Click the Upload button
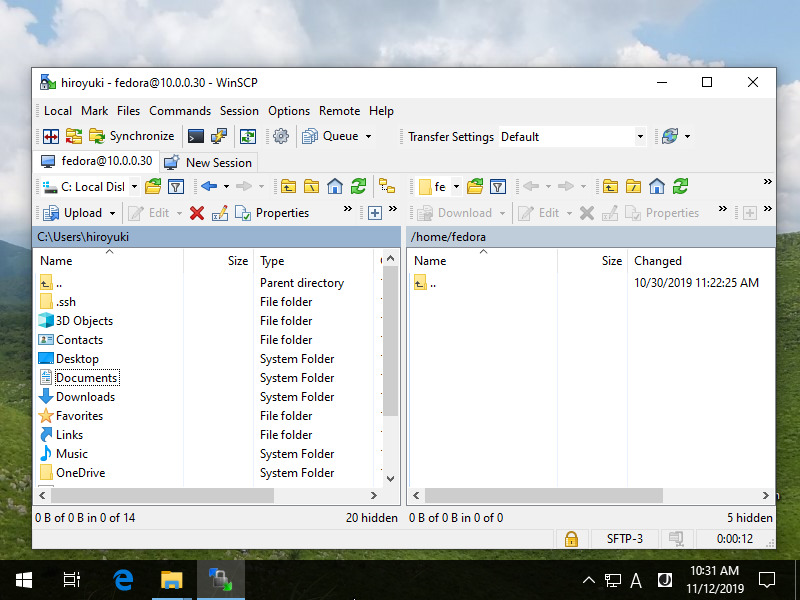 (73, 213)
